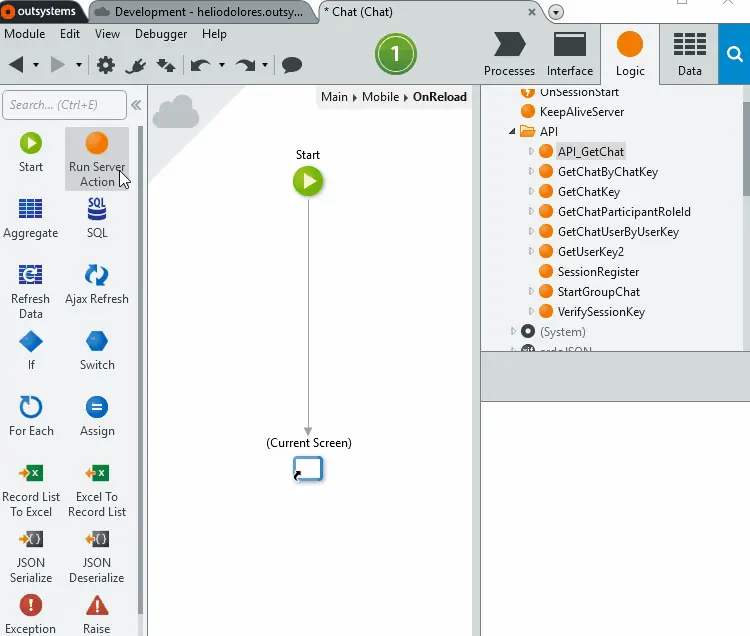Viewport: 750px width, 636px height.
Task: Expand the GetUserKey2 action
Action: click(531, 252)
